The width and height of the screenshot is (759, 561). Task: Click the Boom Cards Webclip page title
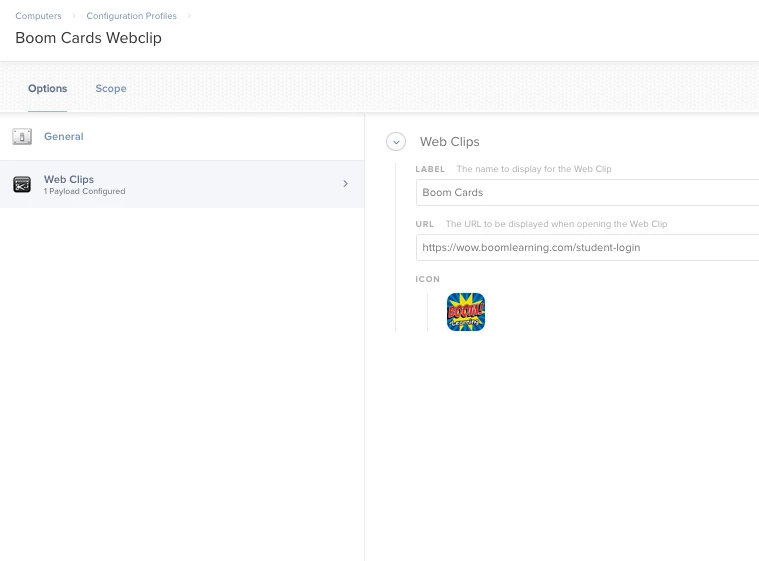tap(89, 38)
